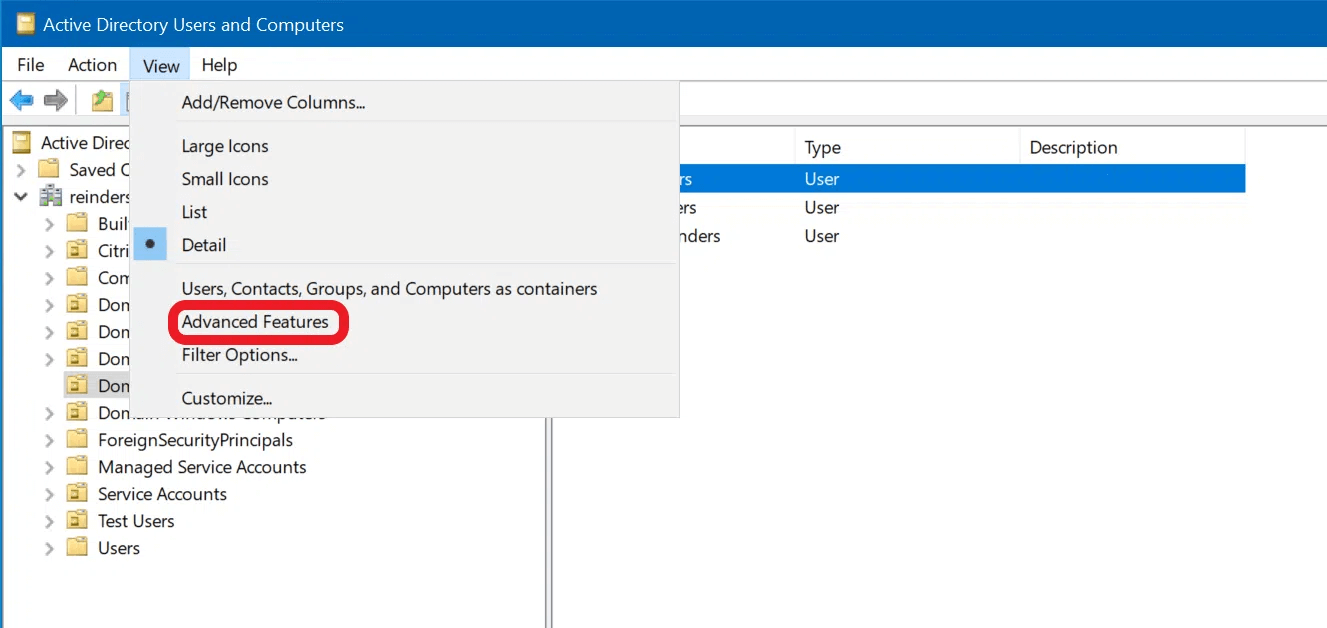1327x628 pixels.
Task: Select the ForeignSecurityPrincipals folder icon
Action: (x=76, y=439)
